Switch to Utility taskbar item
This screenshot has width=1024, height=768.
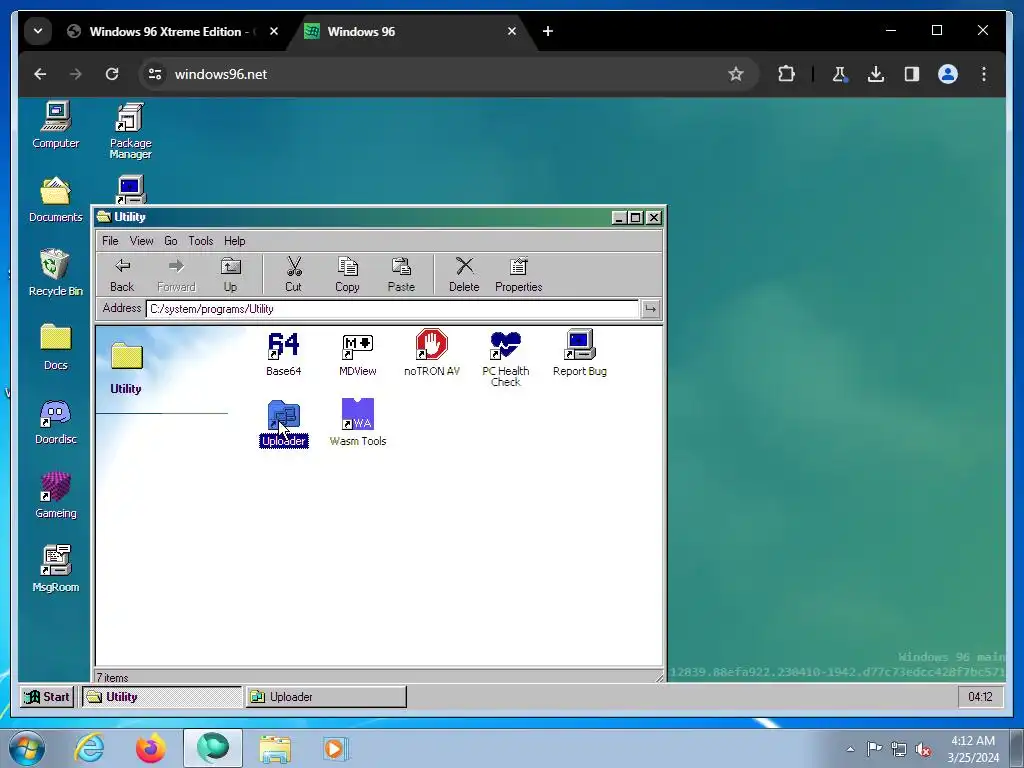click(162, 697)
